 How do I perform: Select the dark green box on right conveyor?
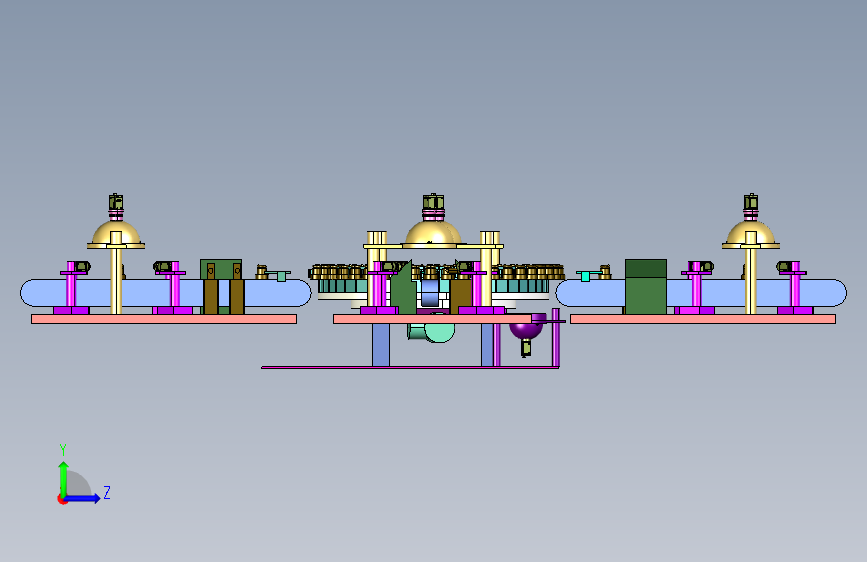tap(646, 287)
